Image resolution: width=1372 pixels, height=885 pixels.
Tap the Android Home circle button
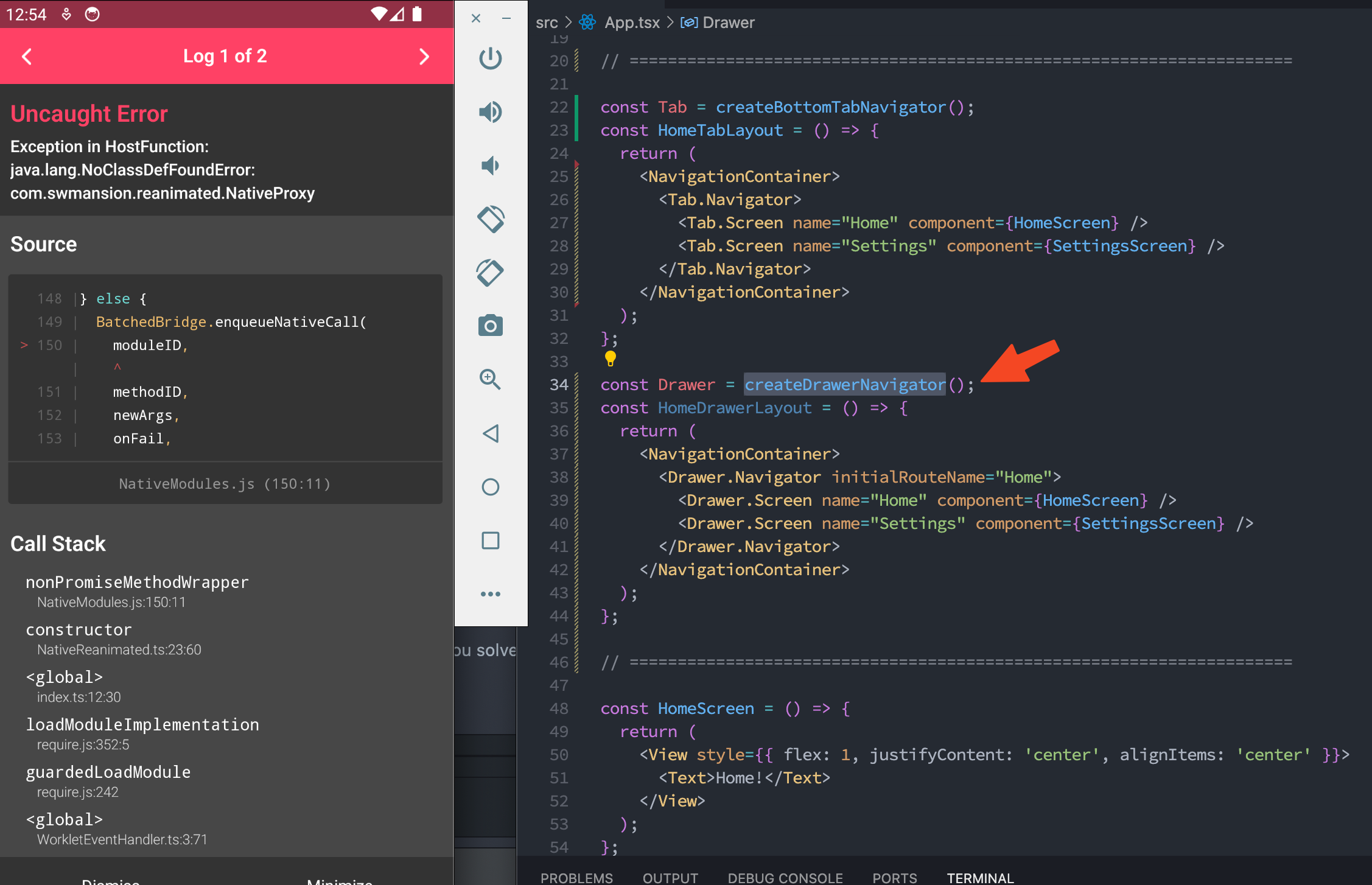[490, 486]
